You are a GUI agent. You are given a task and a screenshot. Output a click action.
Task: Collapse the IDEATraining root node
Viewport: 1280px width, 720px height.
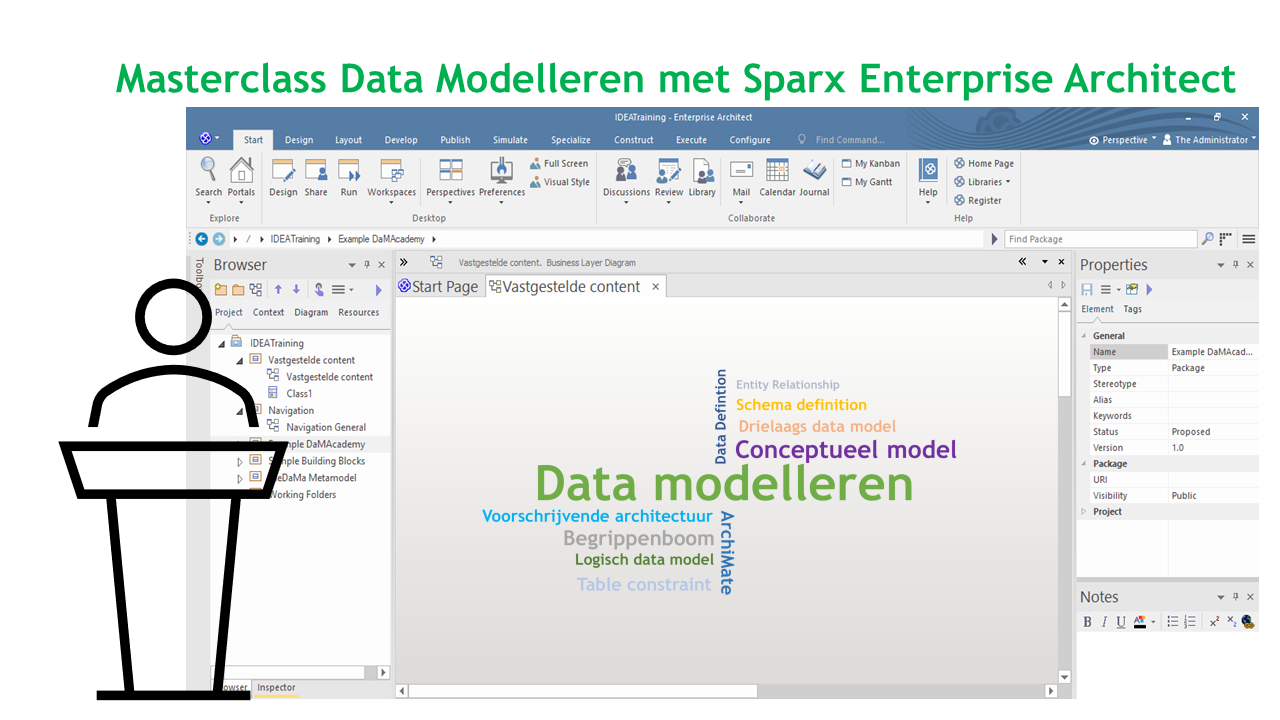[x=222, y=343]
